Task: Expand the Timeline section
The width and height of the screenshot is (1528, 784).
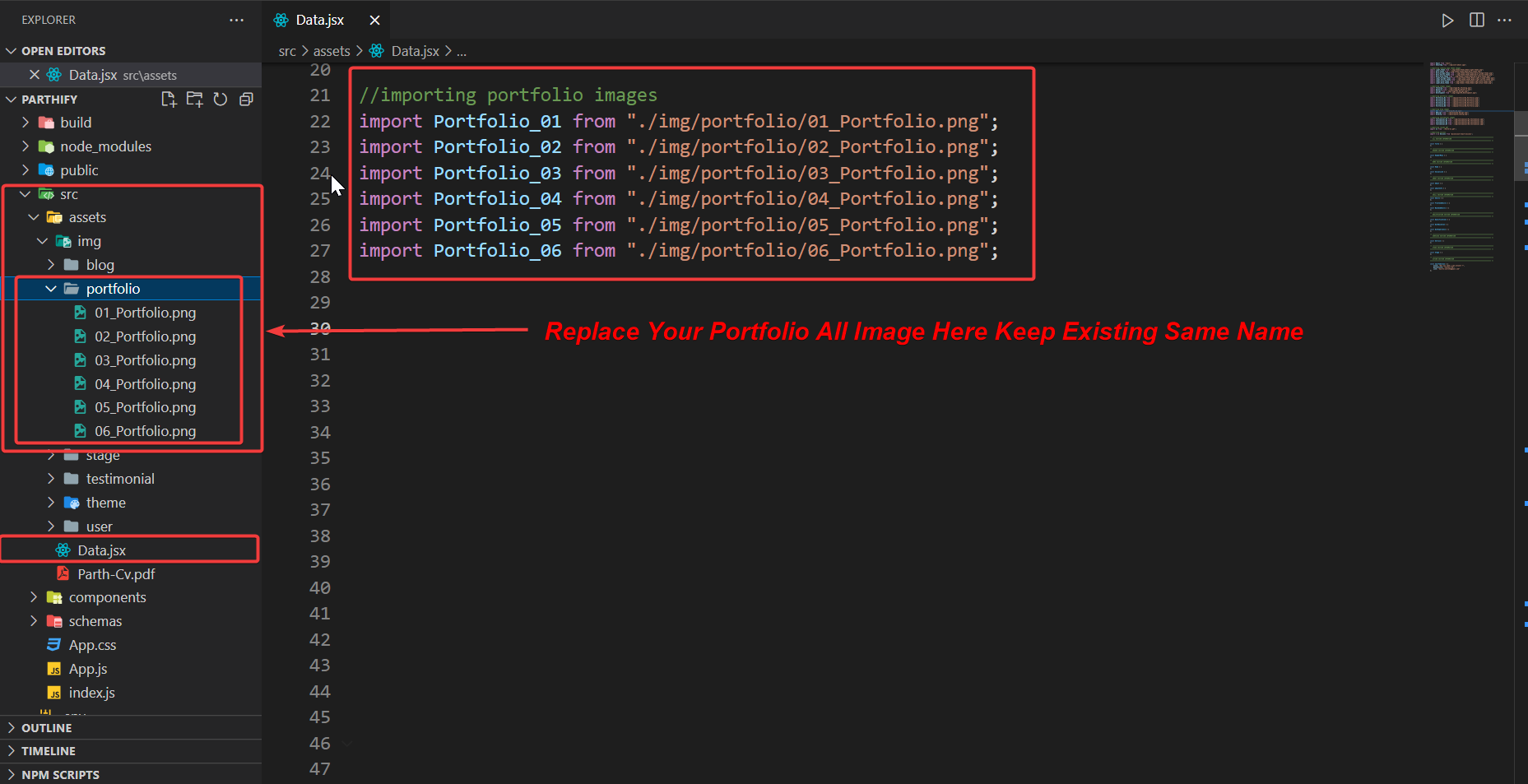Action: (x=49, y=751)
